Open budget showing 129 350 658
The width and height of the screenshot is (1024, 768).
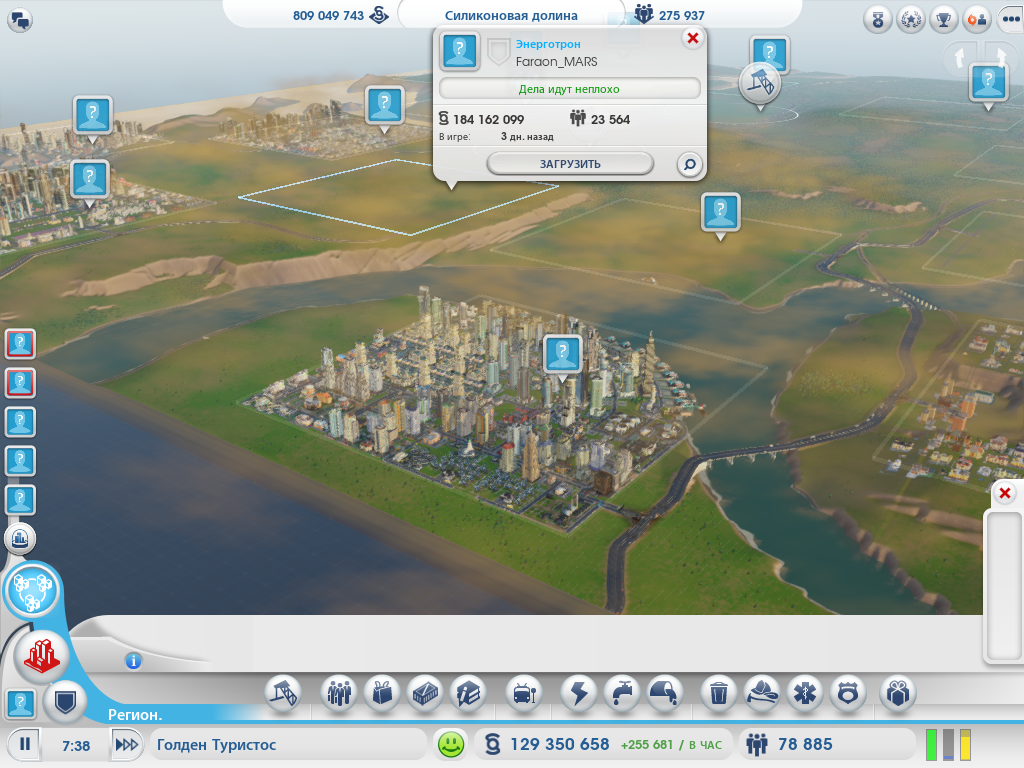point(604,744)
